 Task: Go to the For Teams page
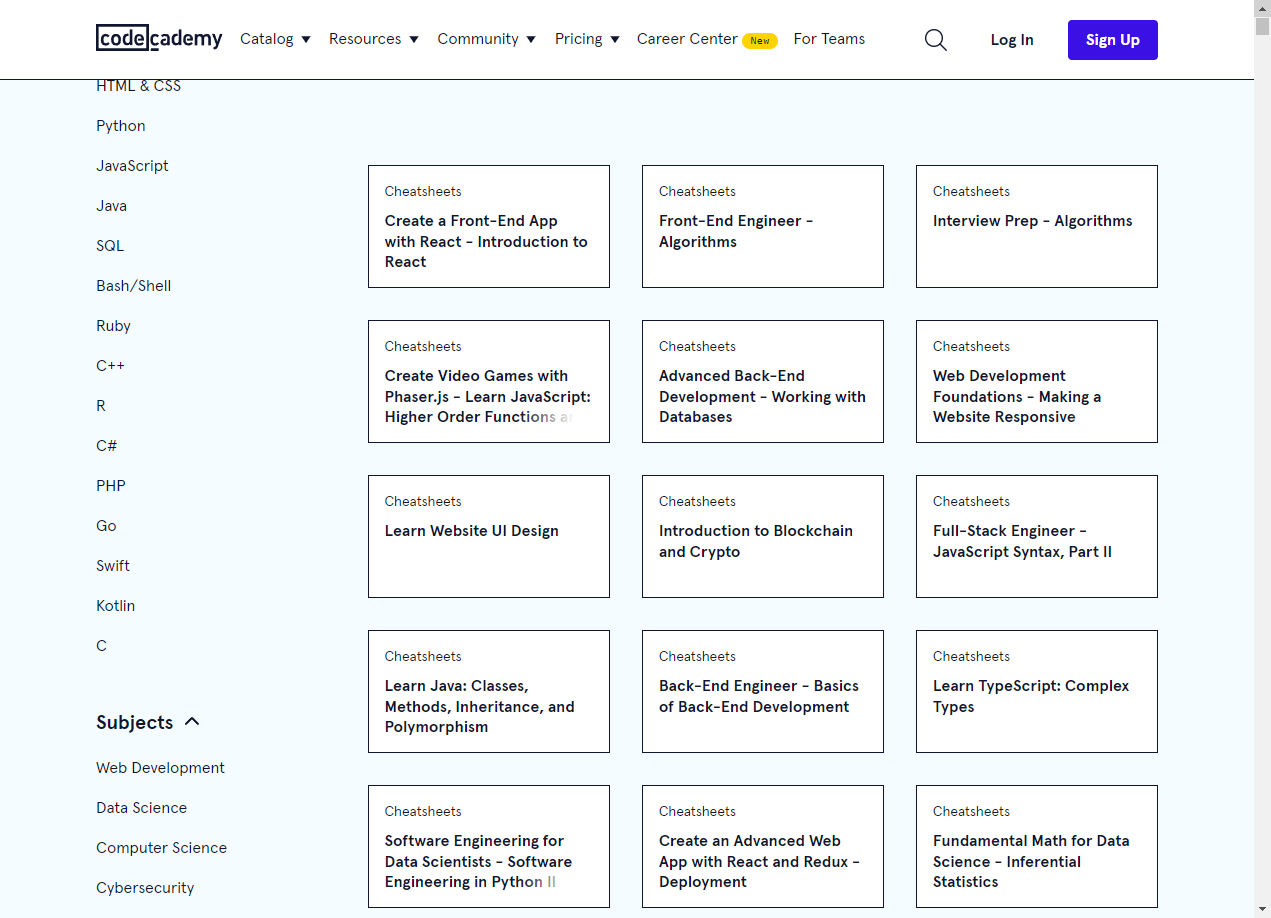click(829, 39)
